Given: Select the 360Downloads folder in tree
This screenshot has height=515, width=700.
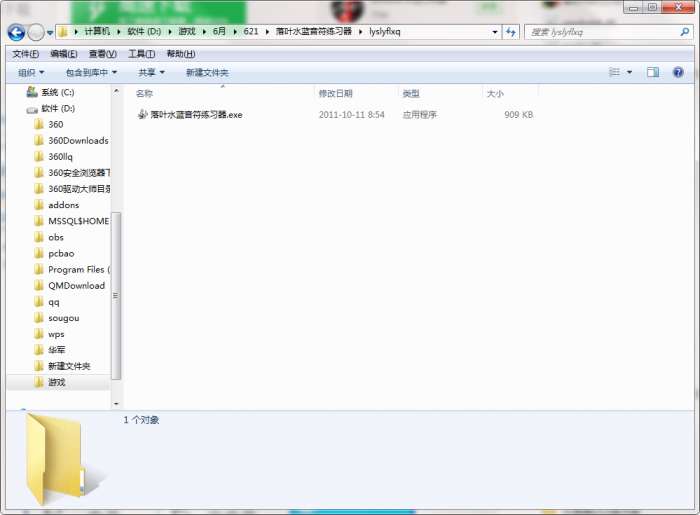Looking at the screenshot, I should 78,141.
